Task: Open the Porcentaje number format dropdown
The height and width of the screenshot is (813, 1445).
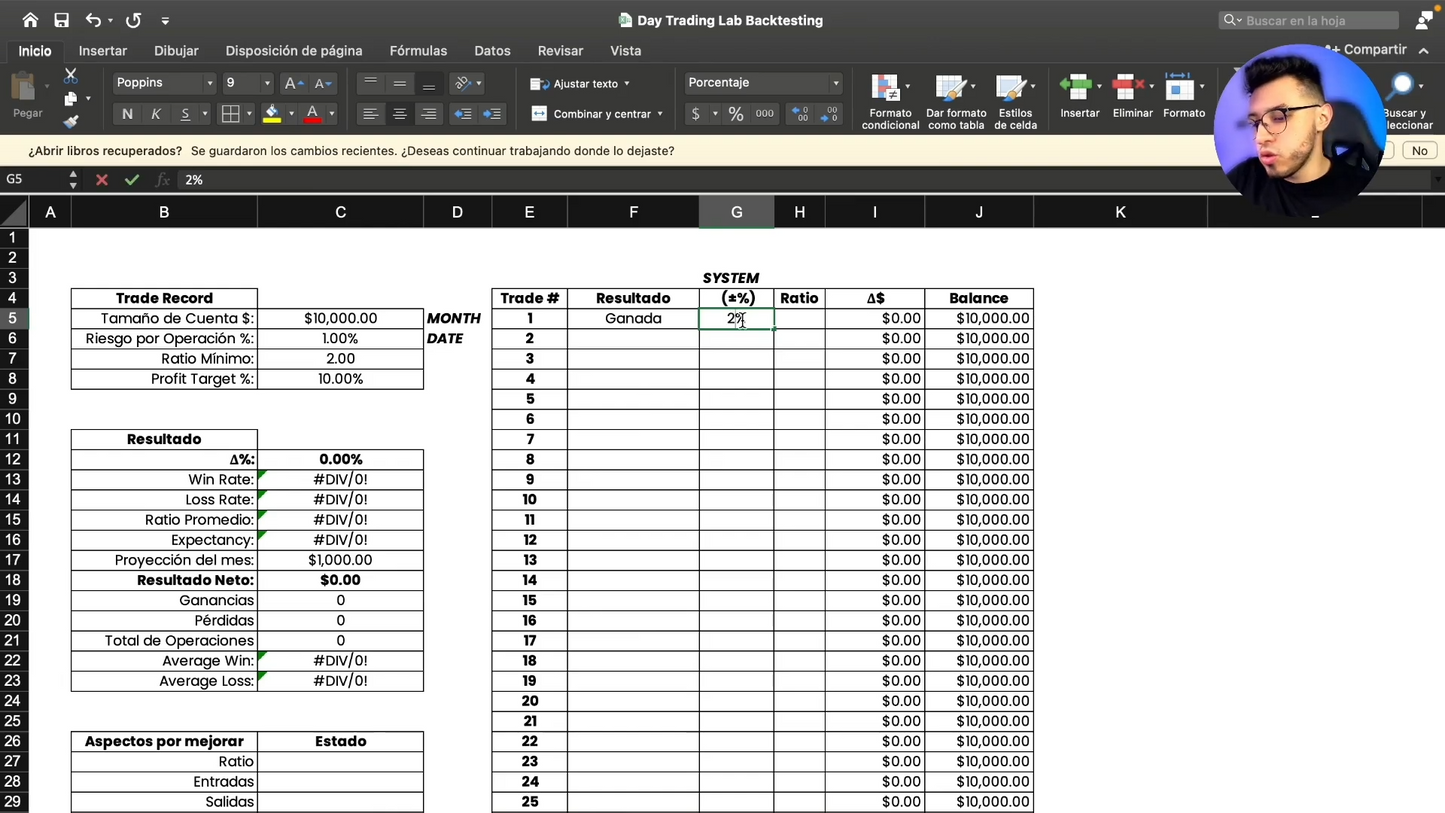Action: point(835,83)
